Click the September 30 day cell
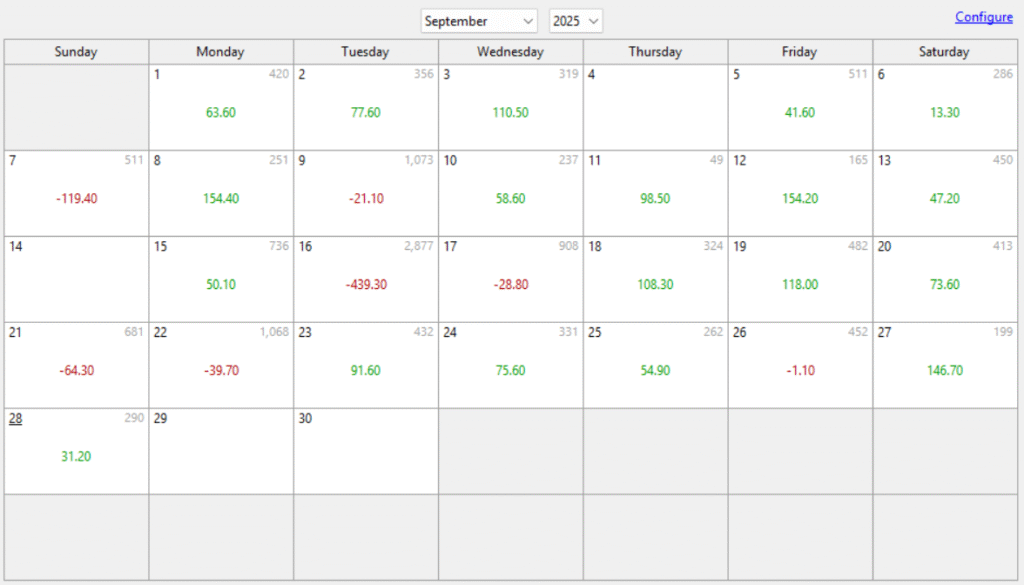This screenshot has width=1024, height=585. click(365, 451)
